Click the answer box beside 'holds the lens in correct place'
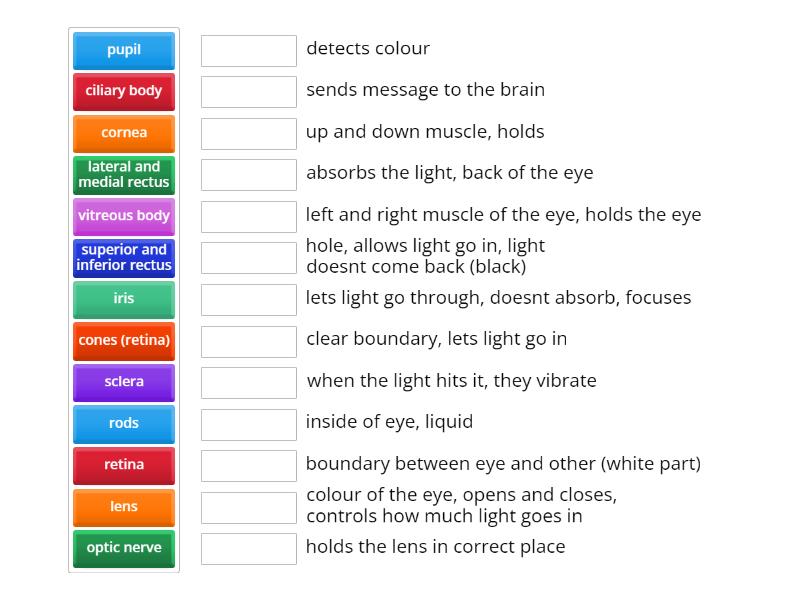The image size is (800, 600). coord(248,548)
